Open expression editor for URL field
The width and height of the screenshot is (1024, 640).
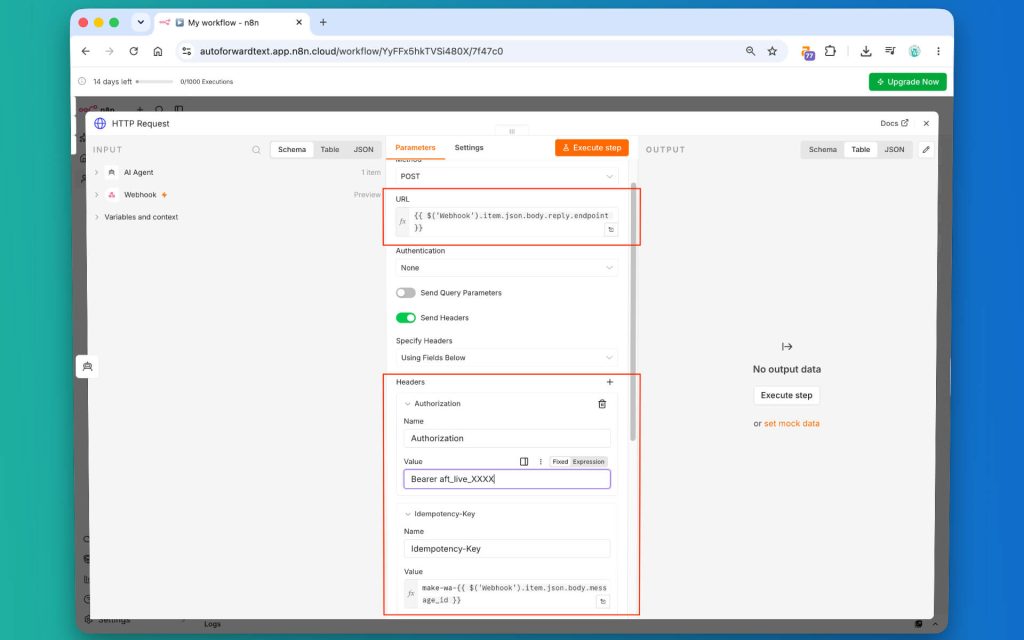coord(611,229)
